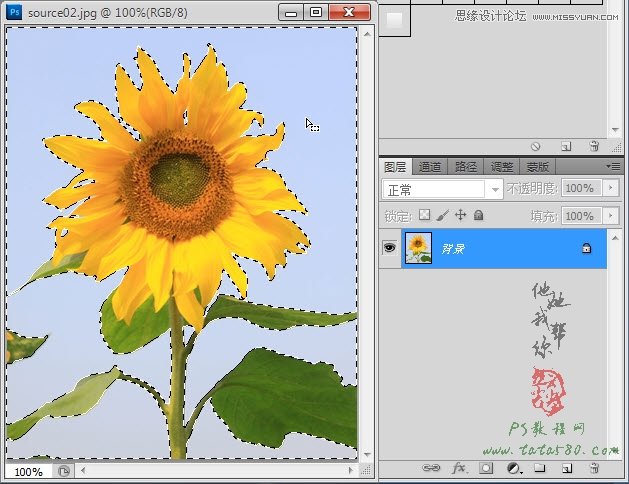Add a layer mask
Image resolution: width=629 pixels, height=484 pixels.
click(486, 468)
